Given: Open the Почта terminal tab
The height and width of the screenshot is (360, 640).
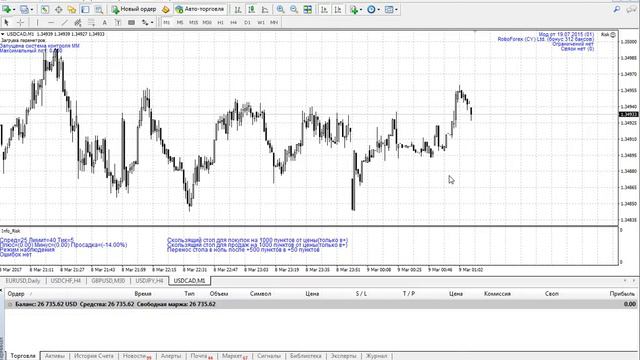Looking at the screenshot, I should (202, 356).
